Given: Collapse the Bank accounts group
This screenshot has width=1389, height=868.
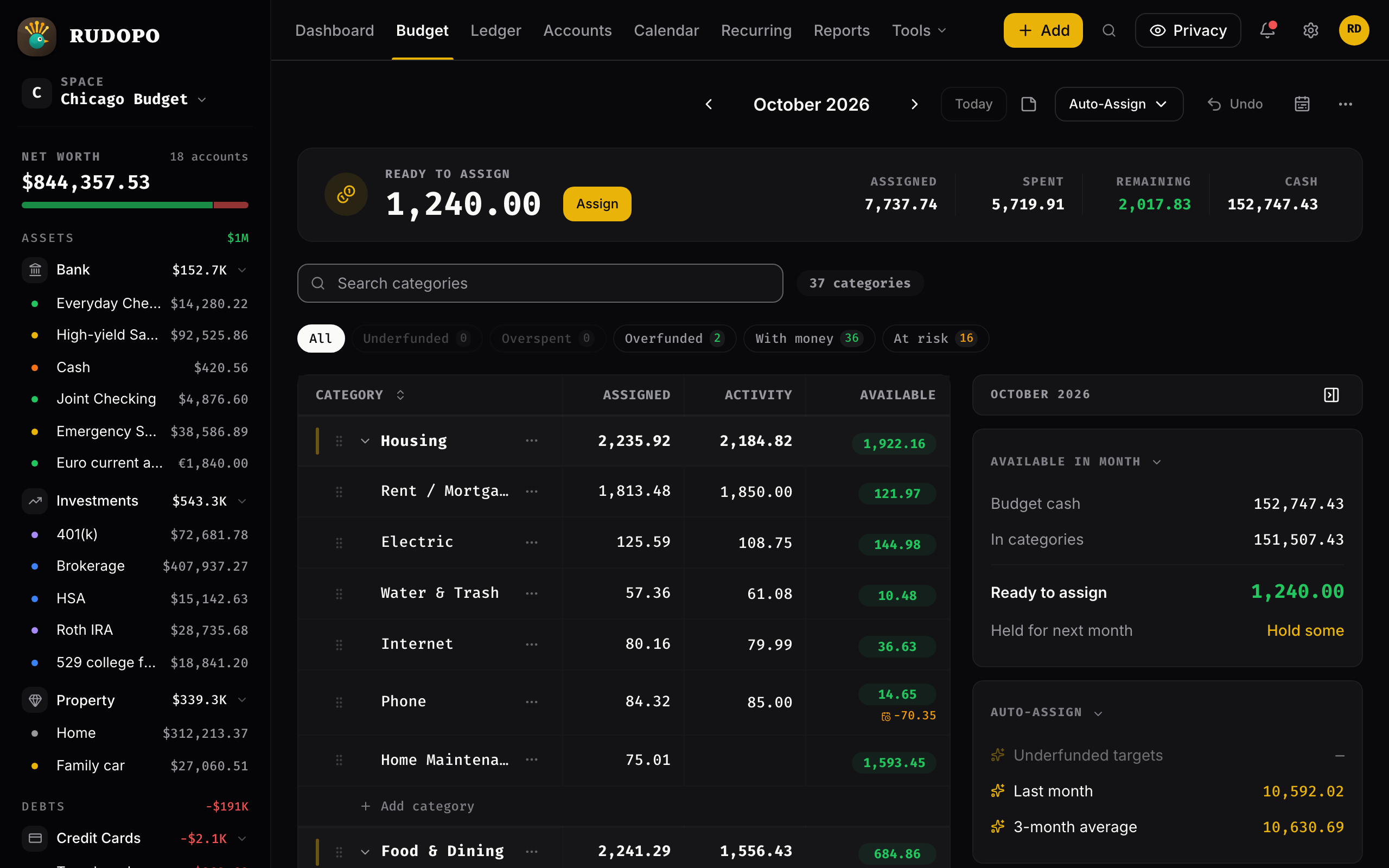Looking at the screenshot, I should coord(242,270).
